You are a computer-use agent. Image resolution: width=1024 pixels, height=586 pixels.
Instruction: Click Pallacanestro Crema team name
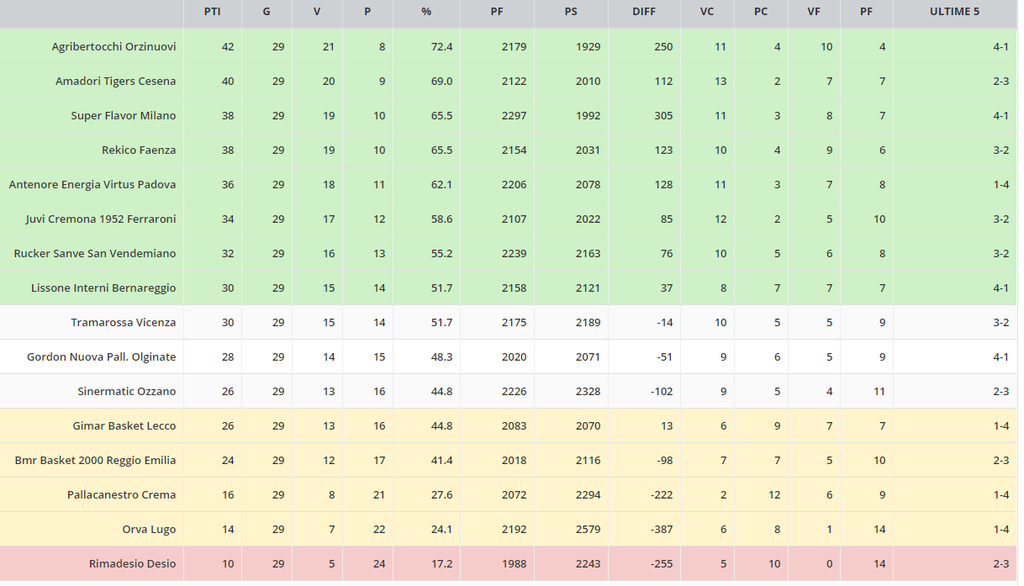121,495
